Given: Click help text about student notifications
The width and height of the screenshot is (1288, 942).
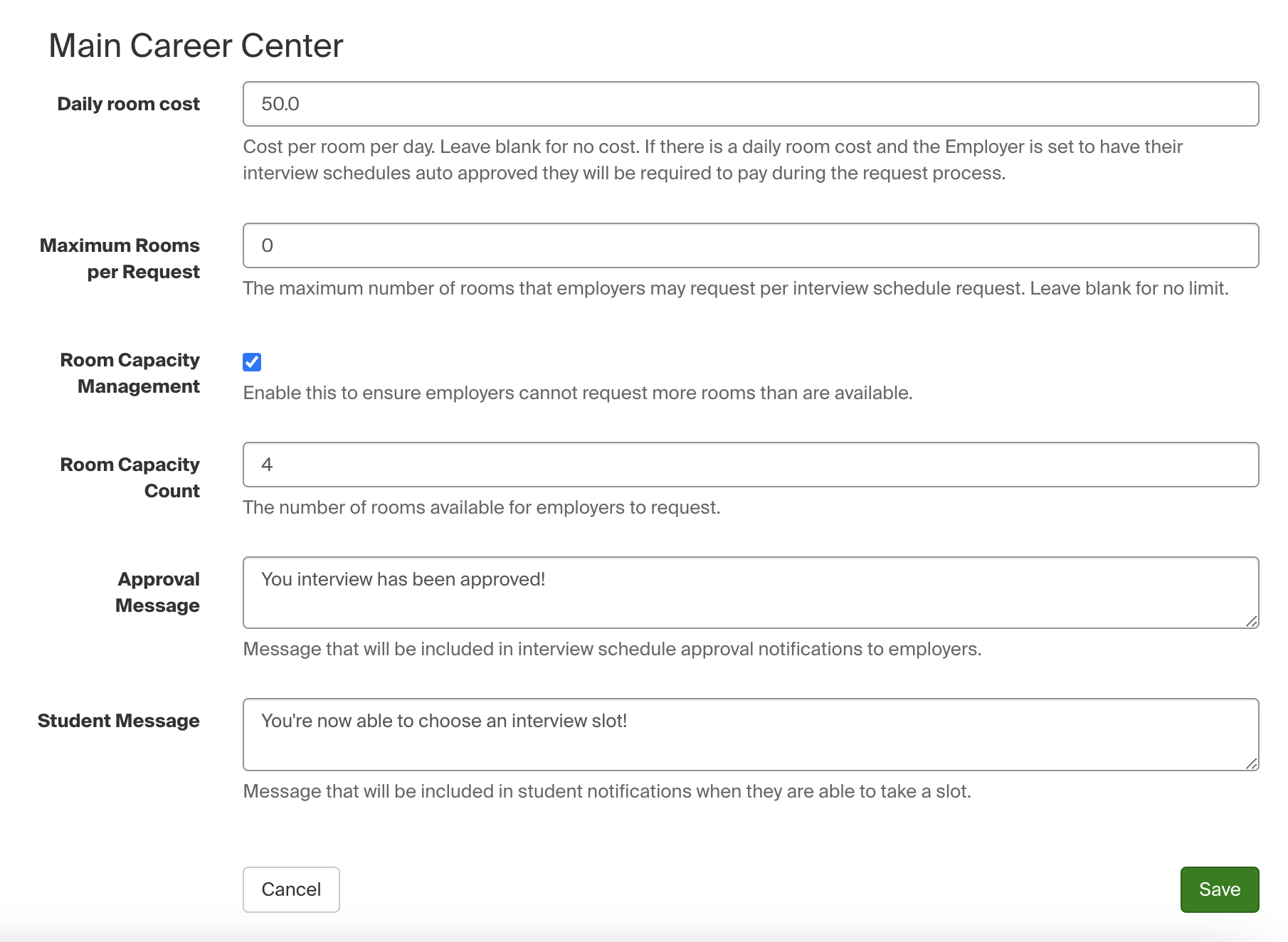Looking at the screenshot, I should 607,791.
